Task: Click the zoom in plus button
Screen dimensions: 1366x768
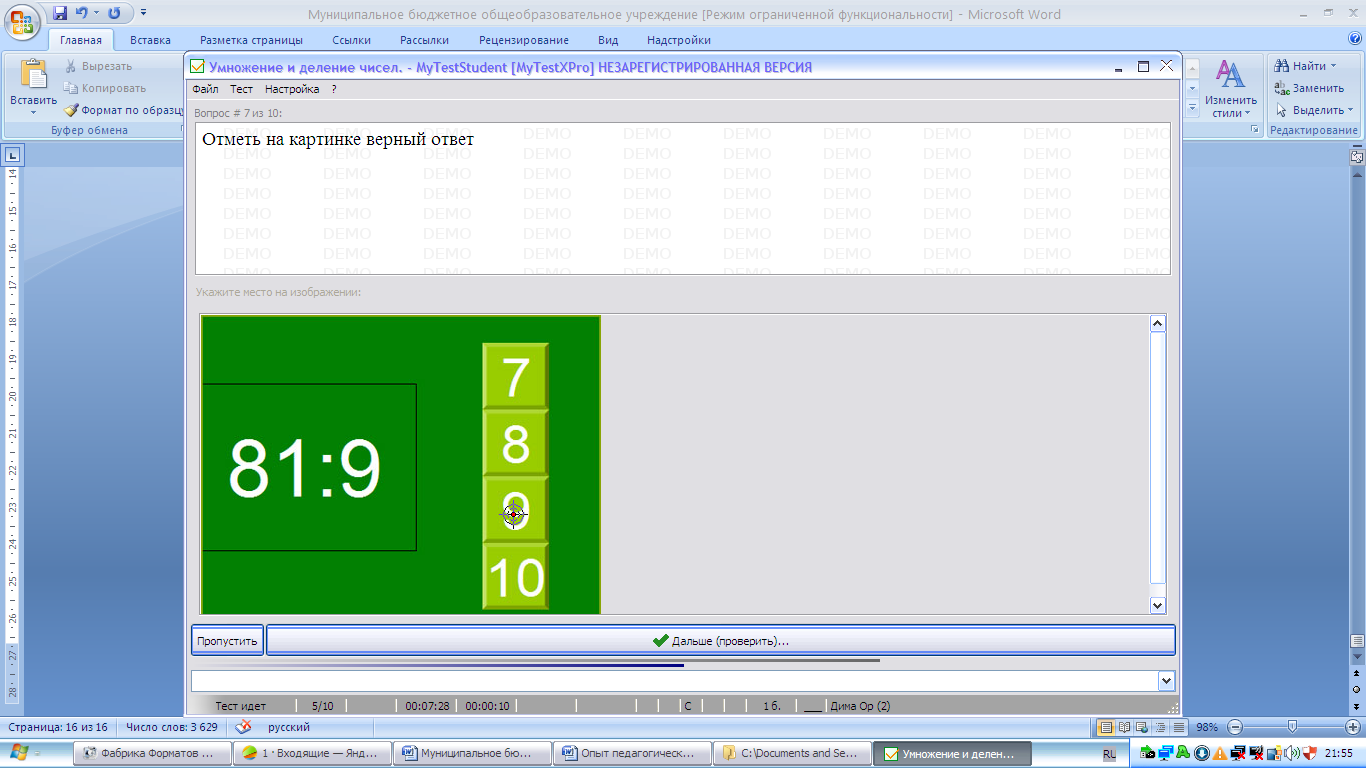Action: [1353, 727]
